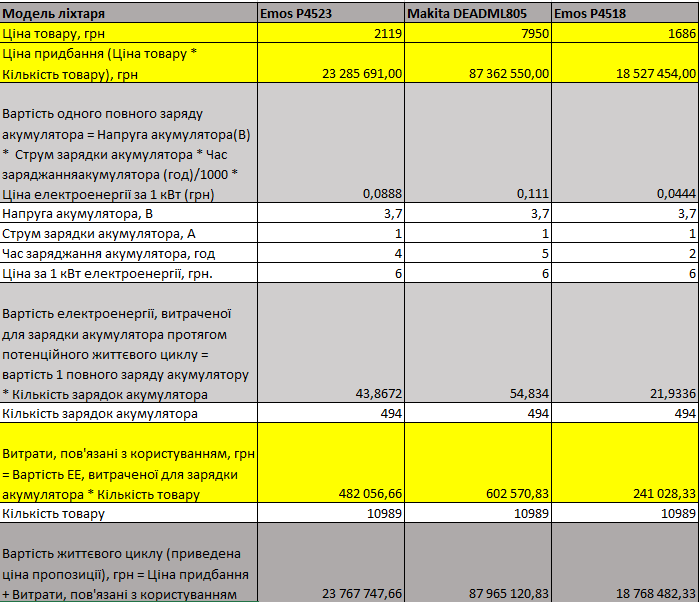Select the price cell with value 2119
This screenshot has height=602, width=699.
[x=329, y=33]
